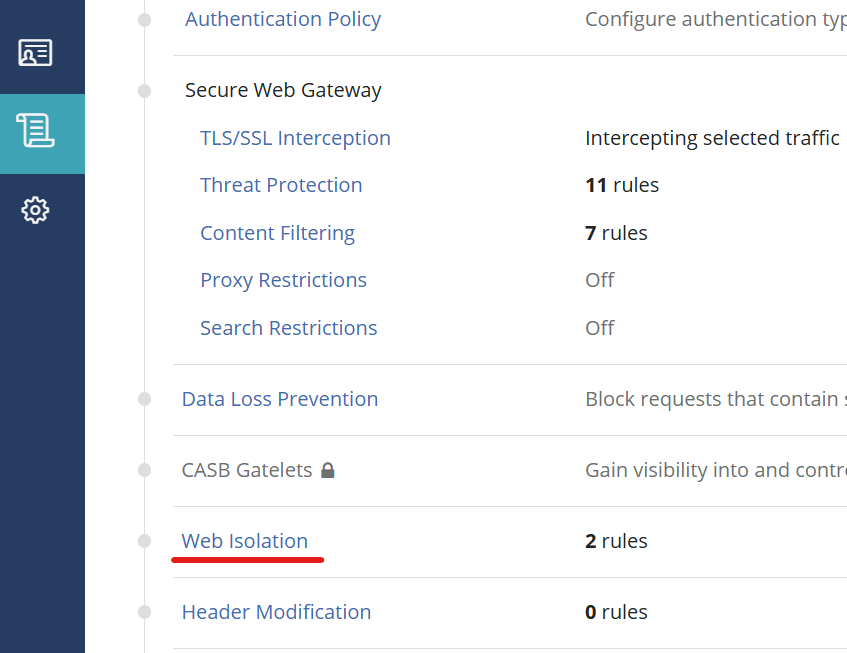
Task: Click the 11 rules count for Threat Protection
Action: (622, 185)
